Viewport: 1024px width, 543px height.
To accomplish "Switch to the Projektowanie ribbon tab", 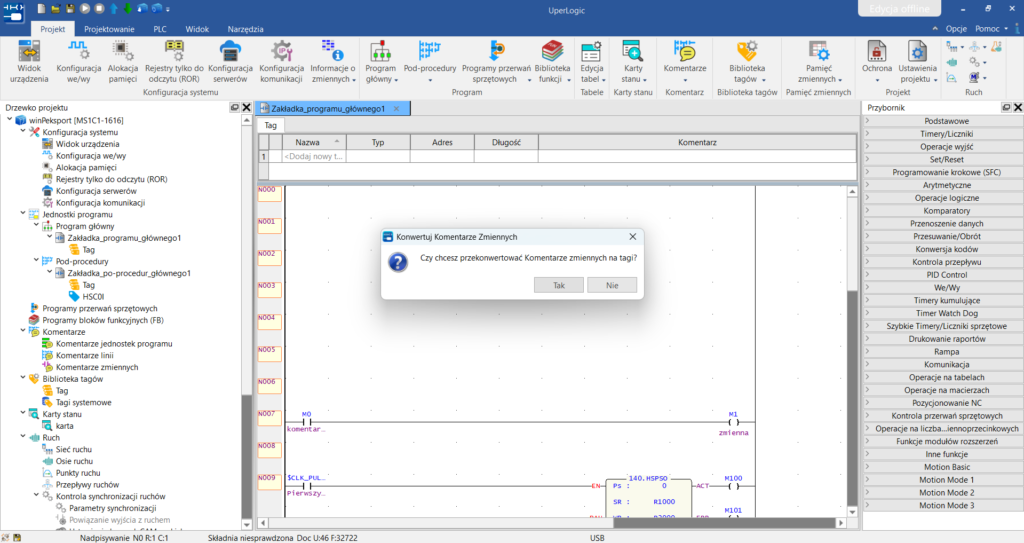I will [x=109, y=29].
